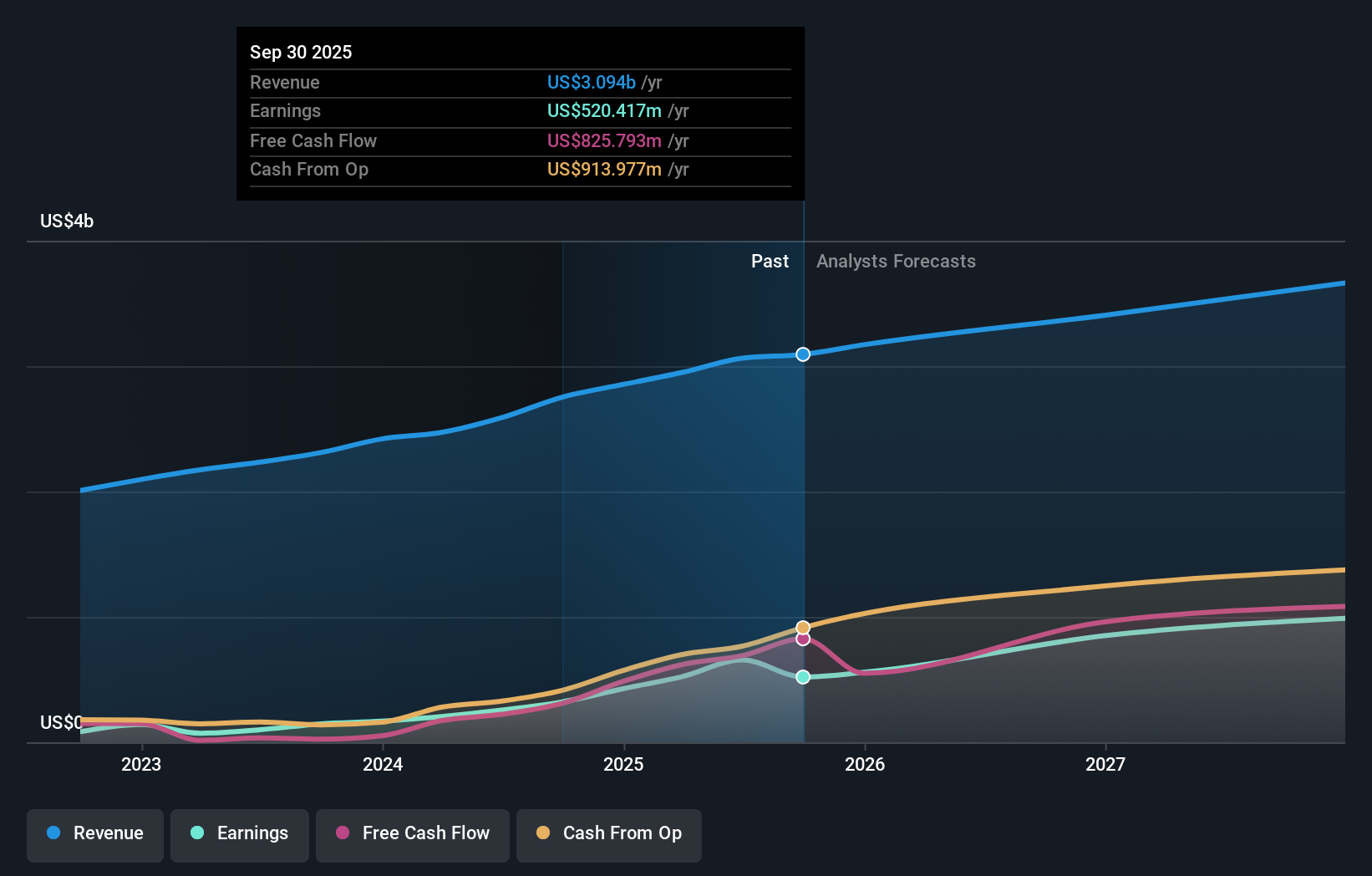The height and width of the screenshot is (876, 1372).
Task: Click the blue Revenue legend dot
Action: 53,834
